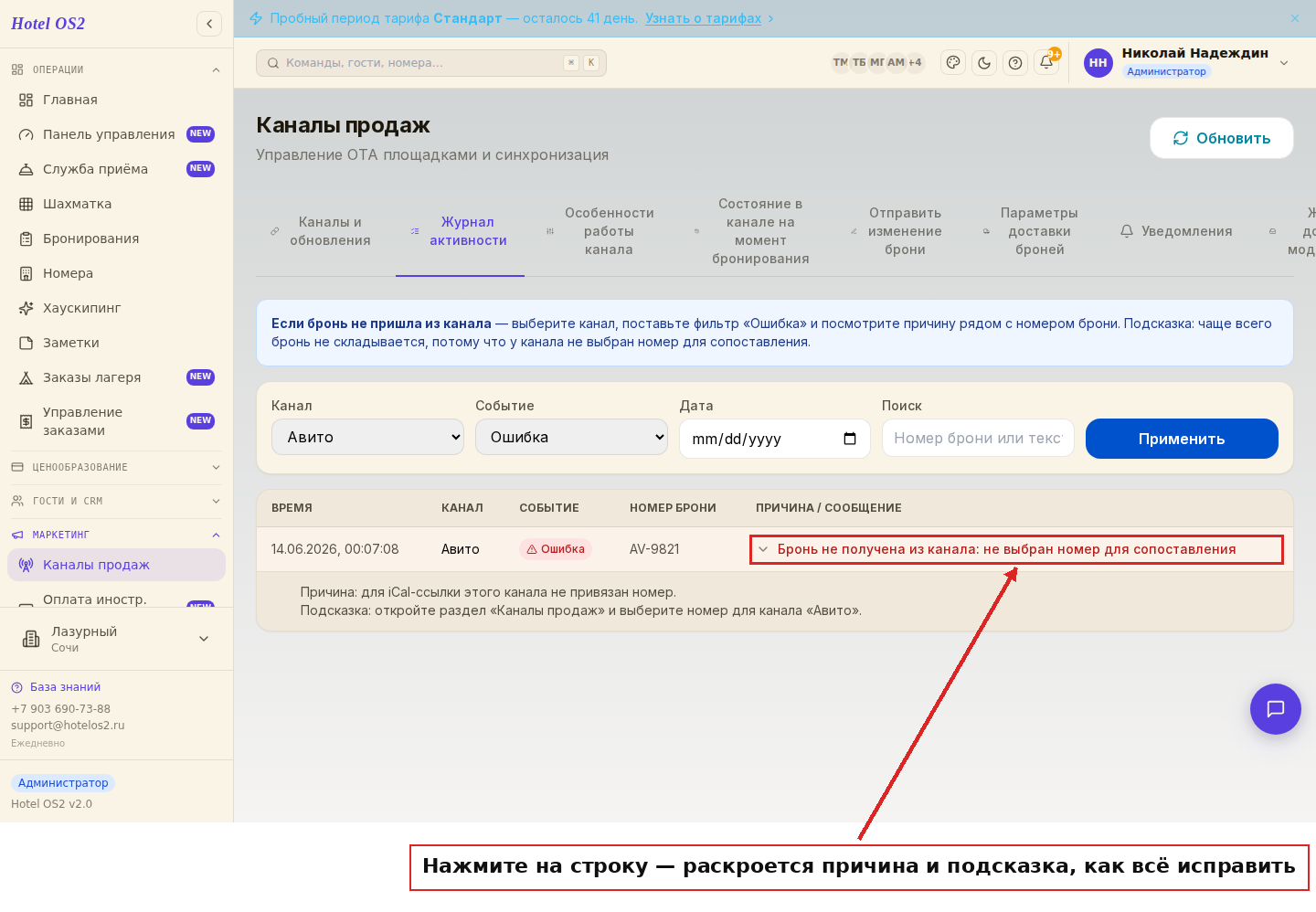This screenshot has width=1316, height=912.
Task: Open the База знаний link
Action: pyautogui.click(x=56, y=687)
